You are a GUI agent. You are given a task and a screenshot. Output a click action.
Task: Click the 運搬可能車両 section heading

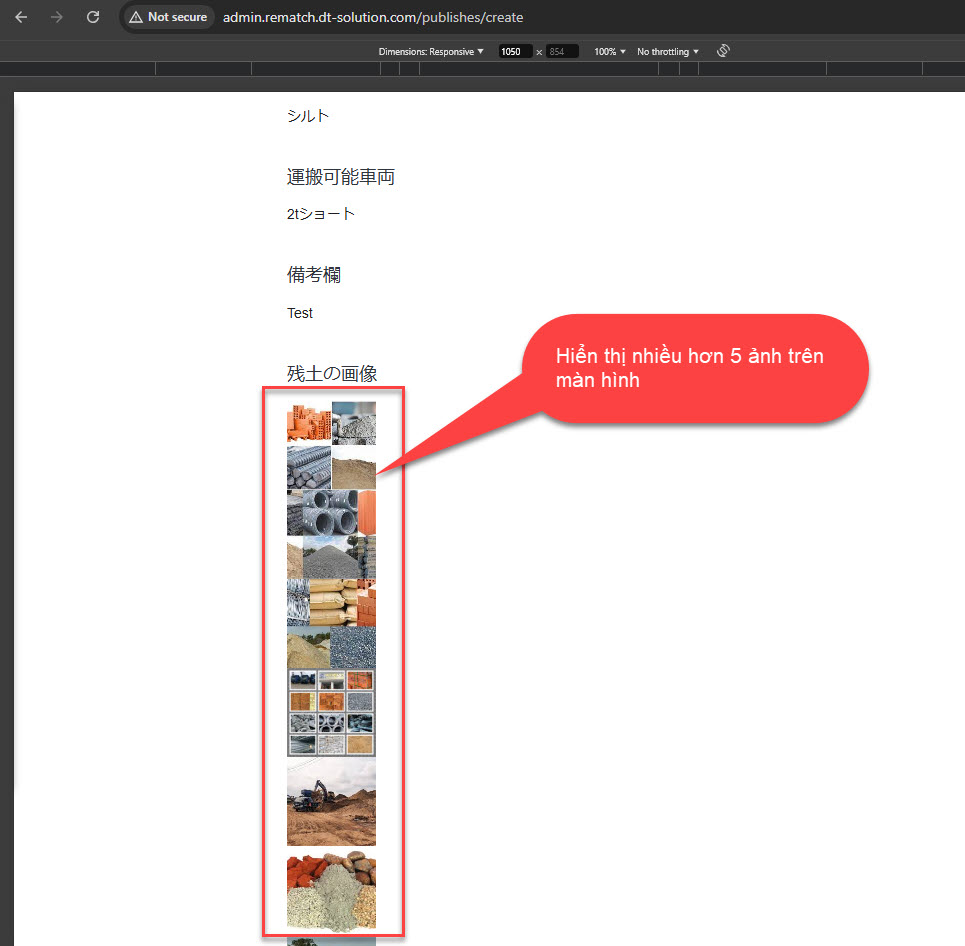coord(340,177)
